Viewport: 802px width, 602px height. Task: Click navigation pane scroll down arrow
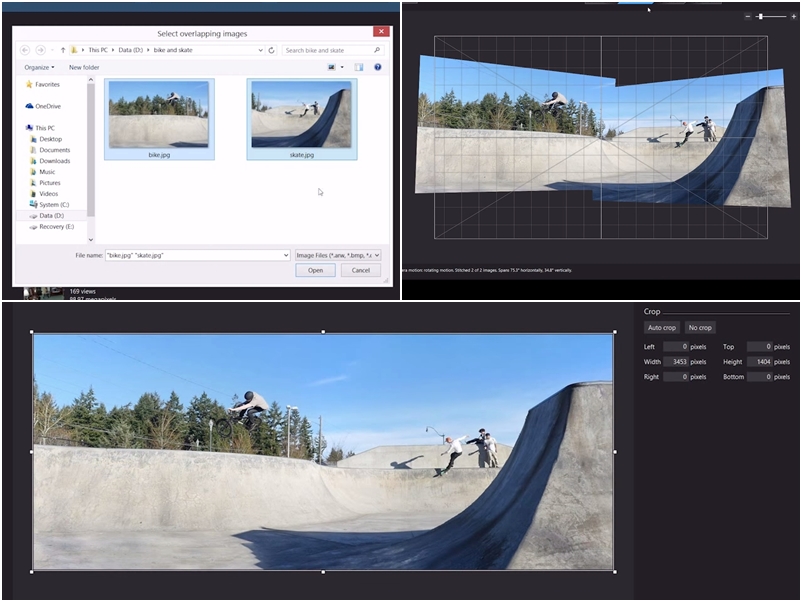[91, 239]
